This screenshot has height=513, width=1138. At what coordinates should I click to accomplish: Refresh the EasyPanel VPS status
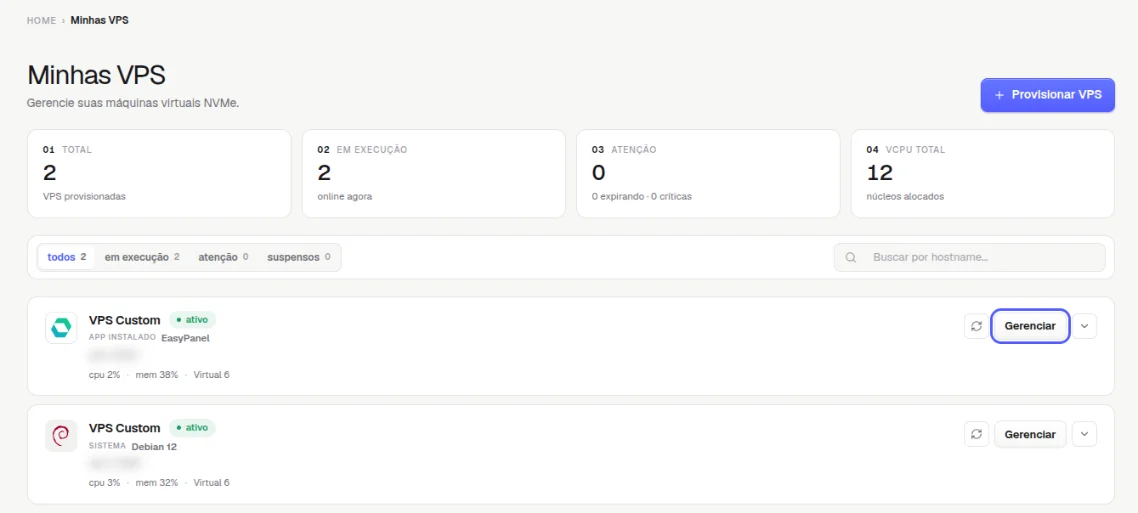coord(976,327)
